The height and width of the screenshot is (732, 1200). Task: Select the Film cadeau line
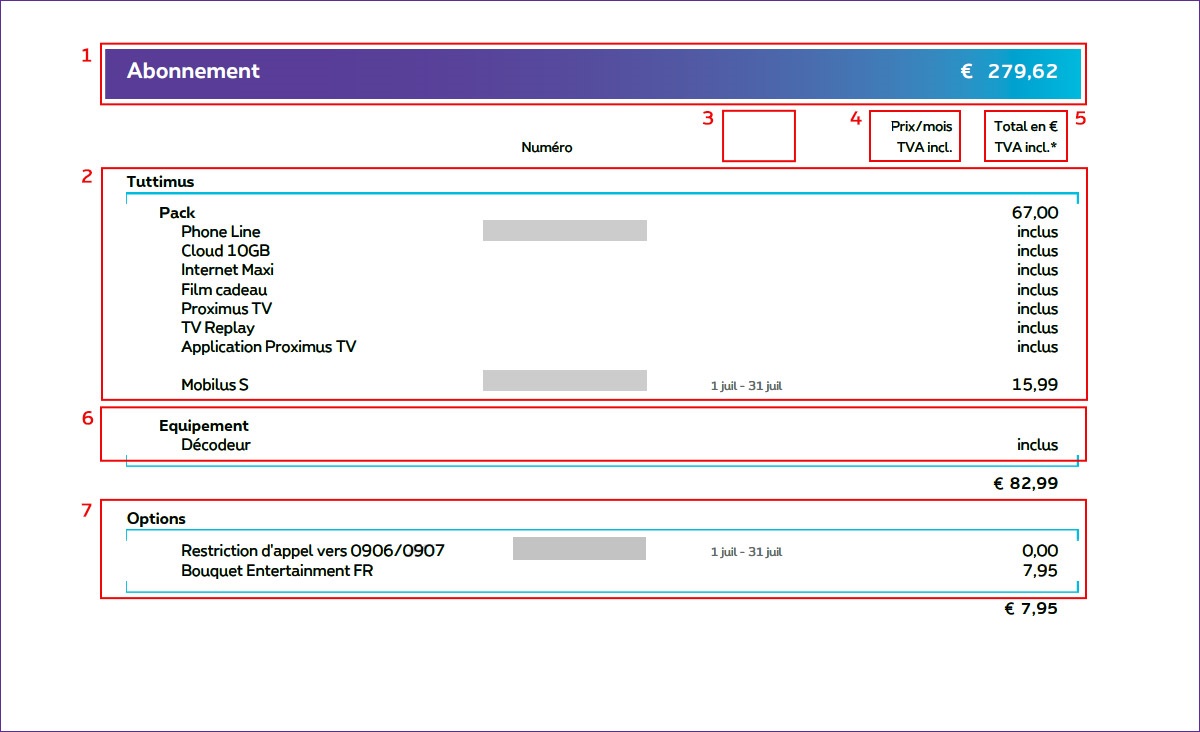[224, 290]
